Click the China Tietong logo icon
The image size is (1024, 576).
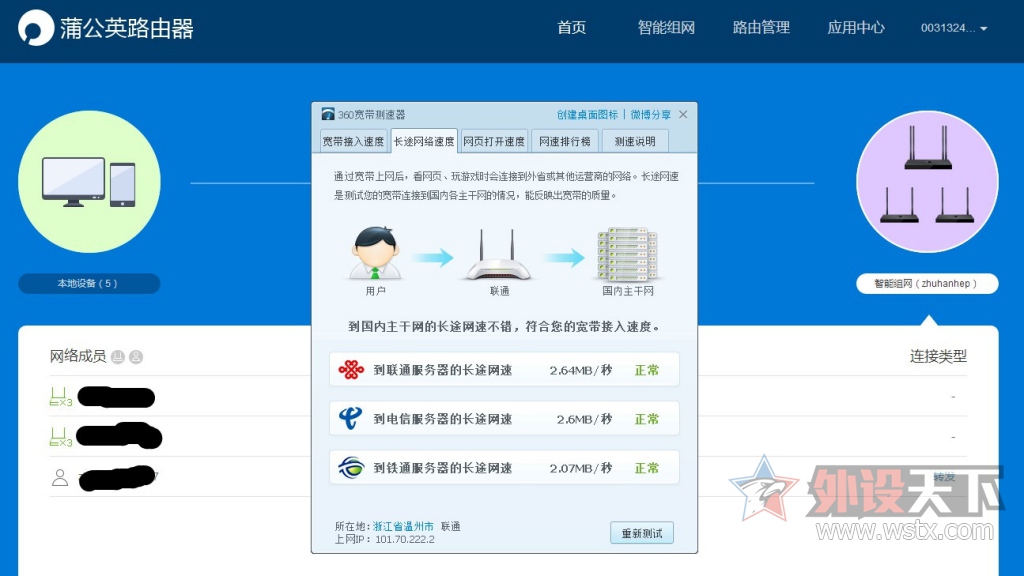(351, 468)
